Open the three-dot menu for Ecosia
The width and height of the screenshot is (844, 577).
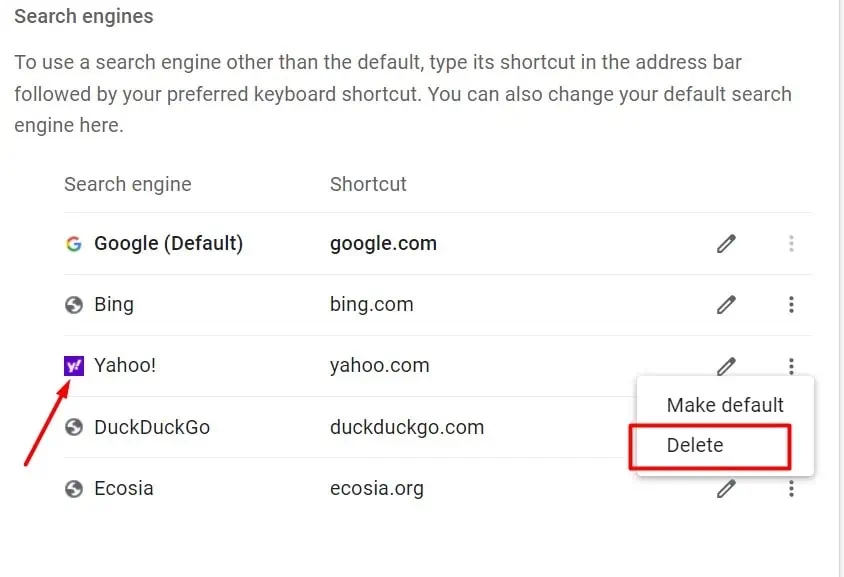(791, 488)
